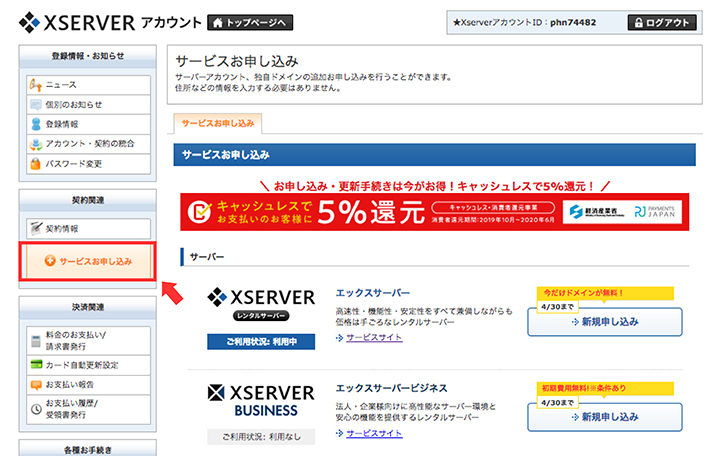
Task: Open 契約情報 in the sidebar
Action: [x=88, y=228]
